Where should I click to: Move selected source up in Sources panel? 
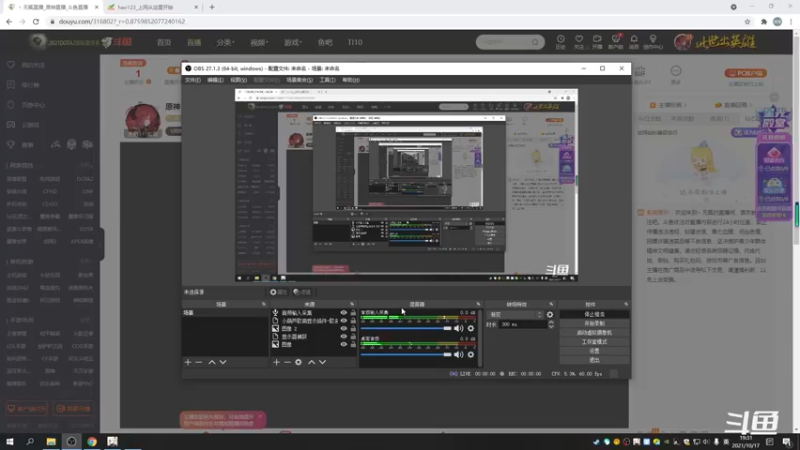[x=311, y=362]
